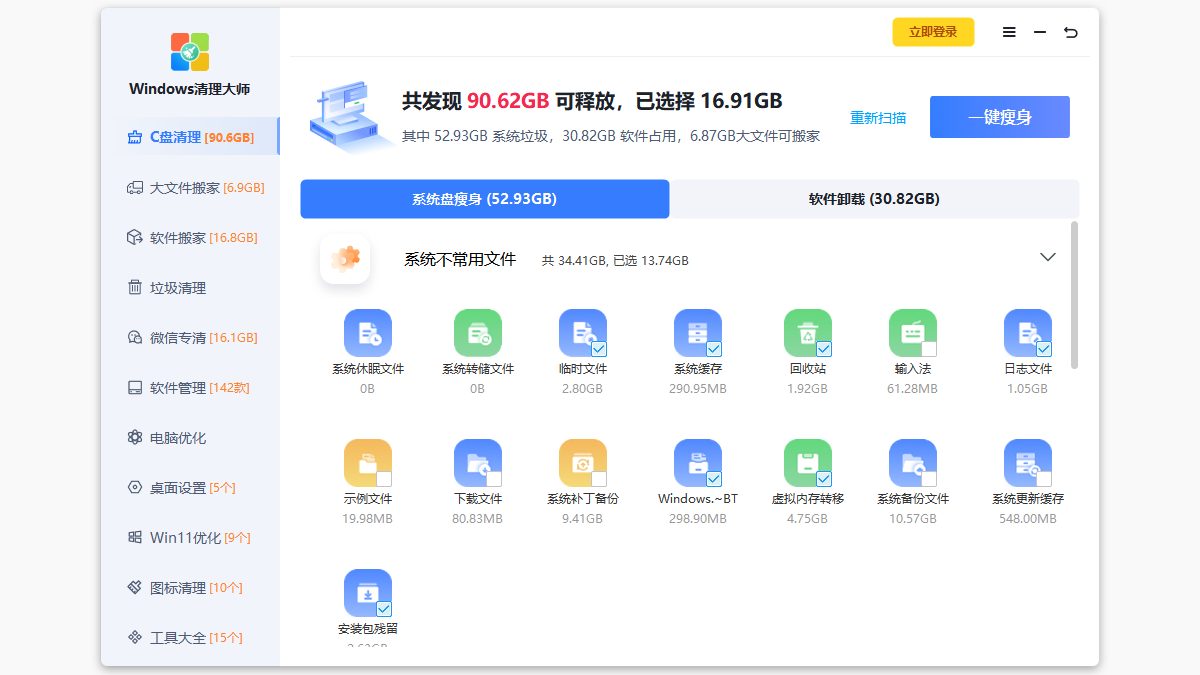Open C盘清理 via its sidebar icon
The width and height of the screenshot is (1200, 675).
(x=135, y=138)
